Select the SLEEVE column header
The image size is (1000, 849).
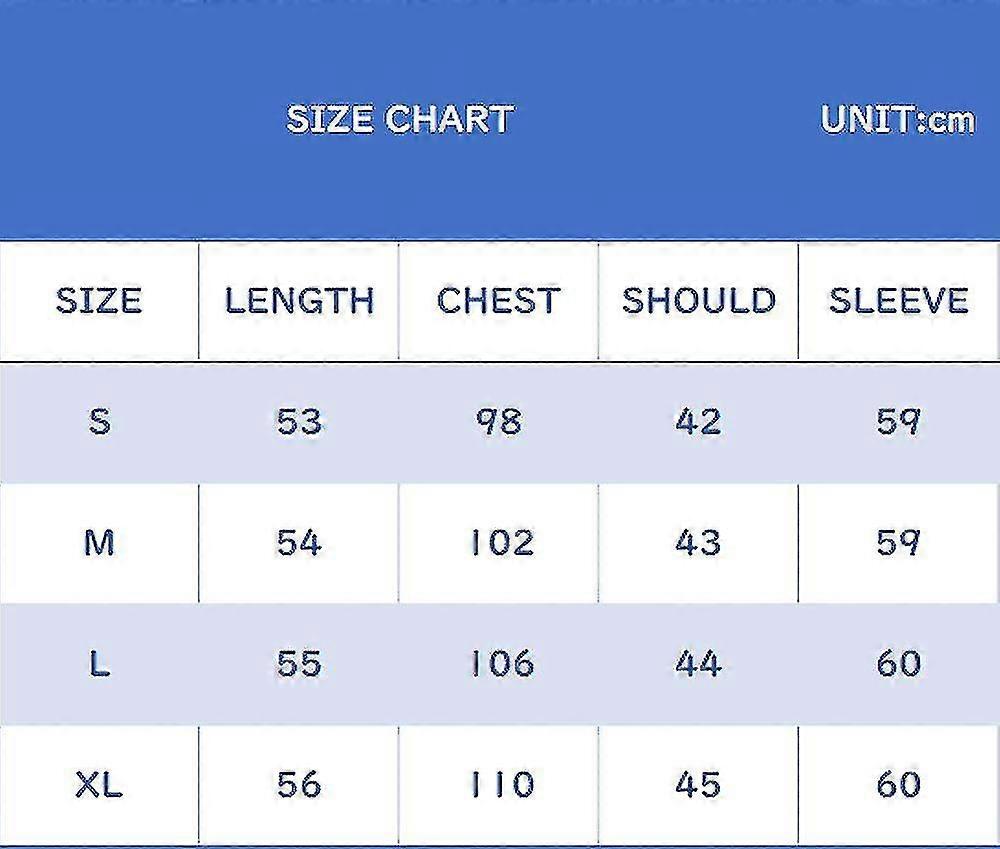click(x=899, y=300)
